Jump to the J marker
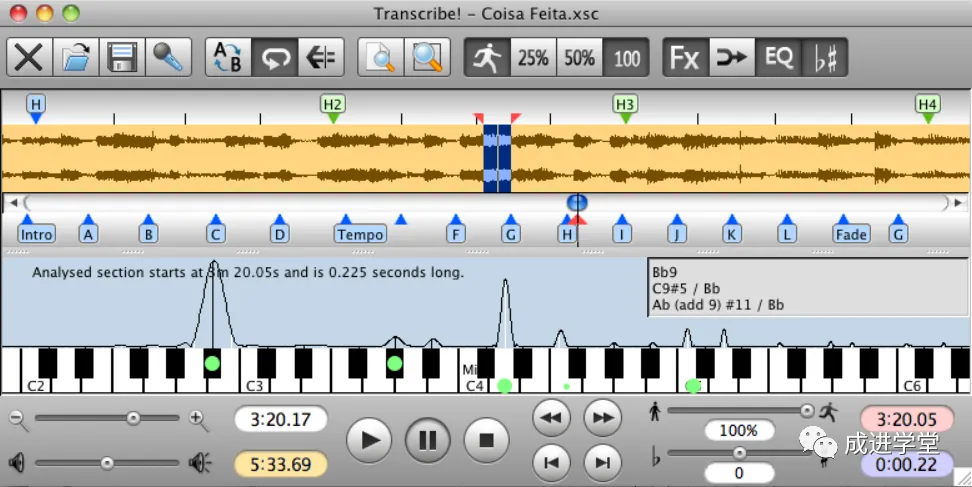The height and width of the screenshot is (487, 972). (x=677, y=234)
